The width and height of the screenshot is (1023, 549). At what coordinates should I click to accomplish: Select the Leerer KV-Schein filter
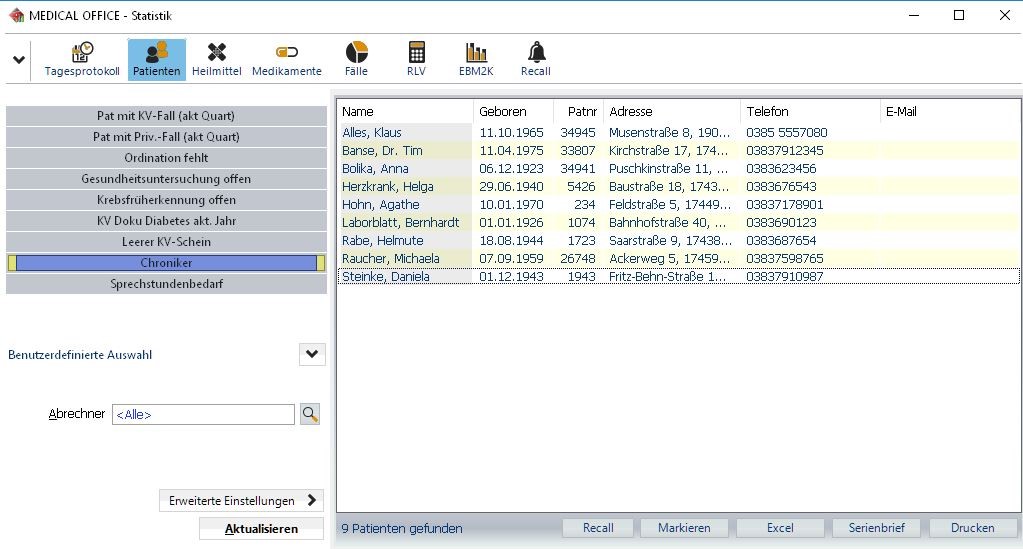click(x=166, y=242)
